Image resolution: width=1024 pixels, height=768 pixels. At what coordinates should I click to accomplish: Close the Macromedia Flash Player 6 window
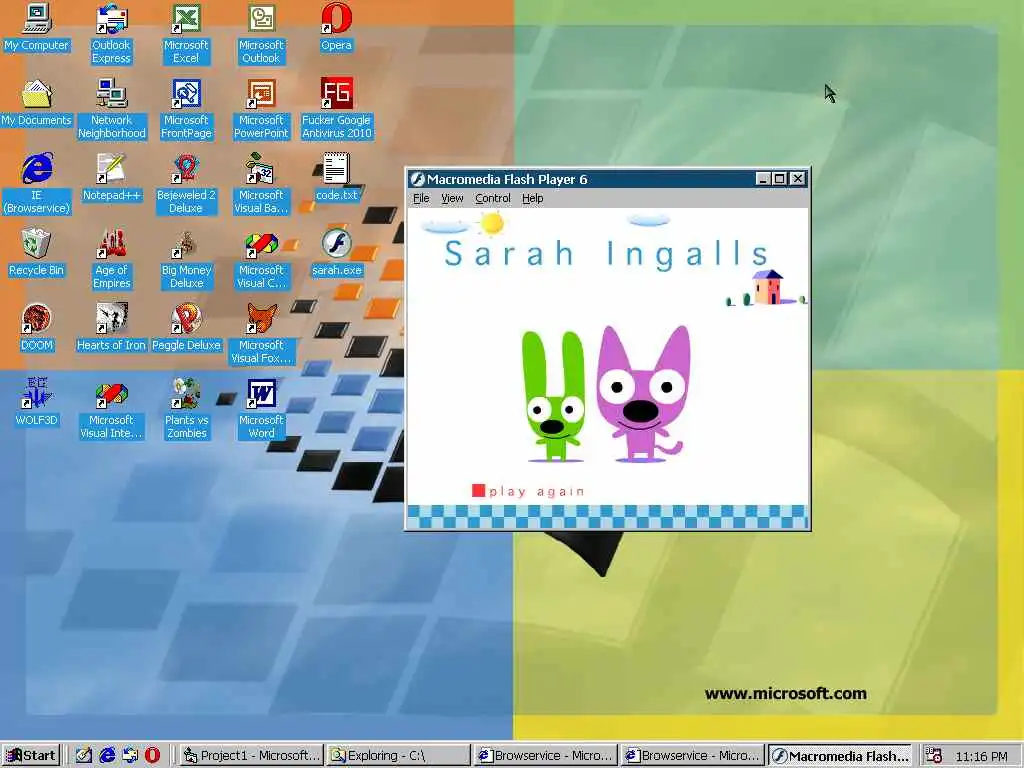[x=798, y=178]
